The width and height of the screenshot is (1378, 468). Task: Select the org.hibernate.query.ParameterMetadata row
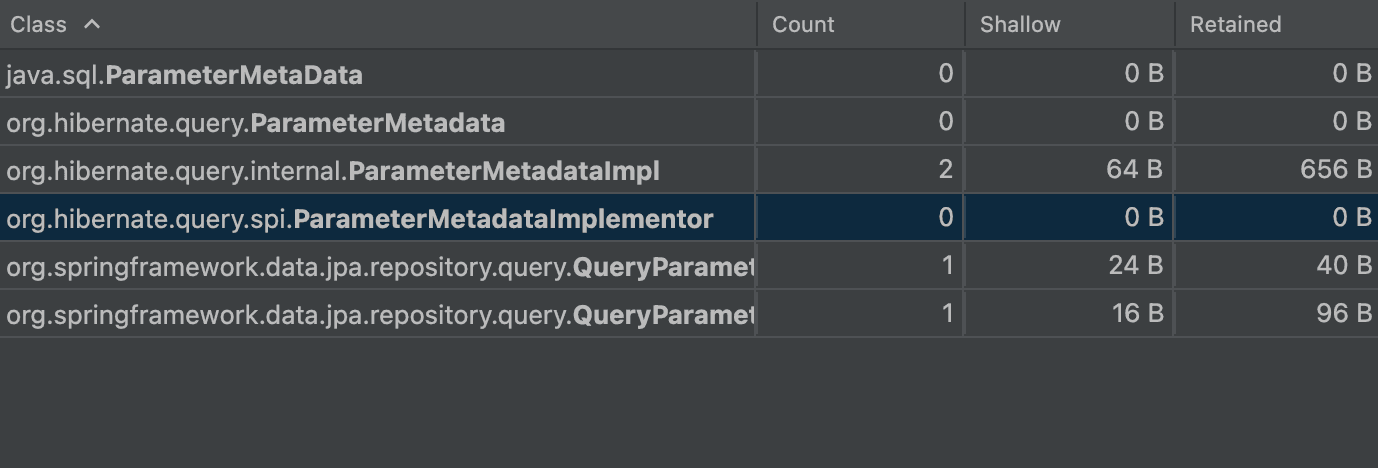(255, 123)
